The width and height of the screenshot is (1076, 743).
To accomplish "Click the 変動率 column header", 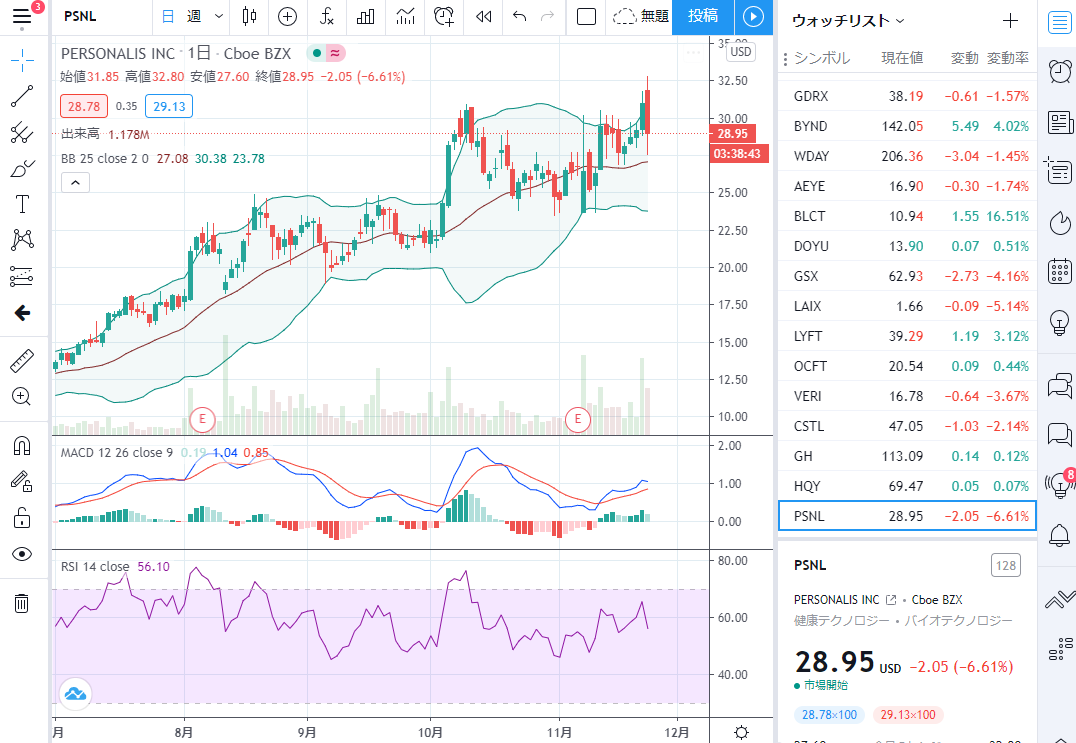I will coord(1008,58).
